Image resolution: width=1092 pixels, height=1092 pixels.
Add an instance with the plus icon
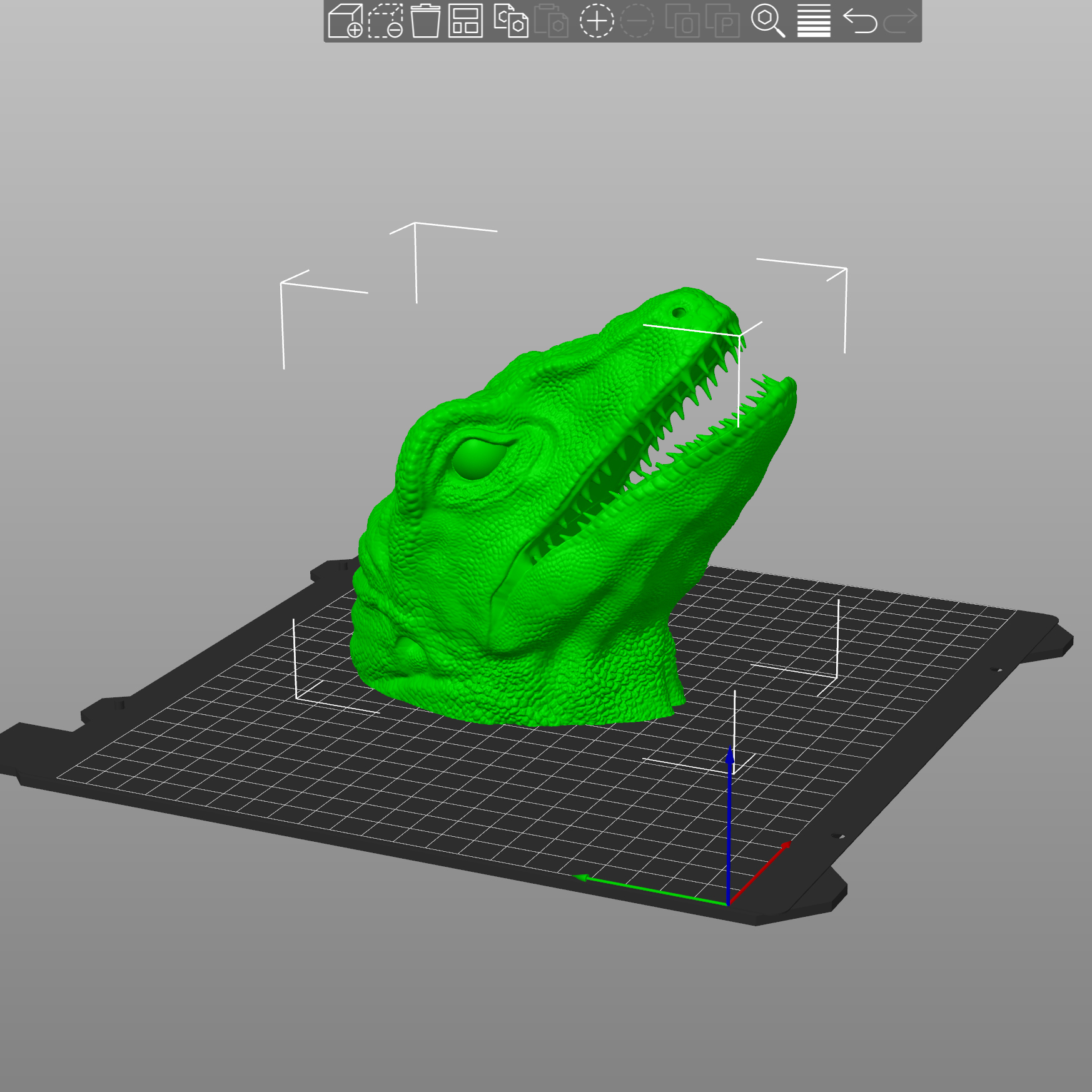(597, 21)
